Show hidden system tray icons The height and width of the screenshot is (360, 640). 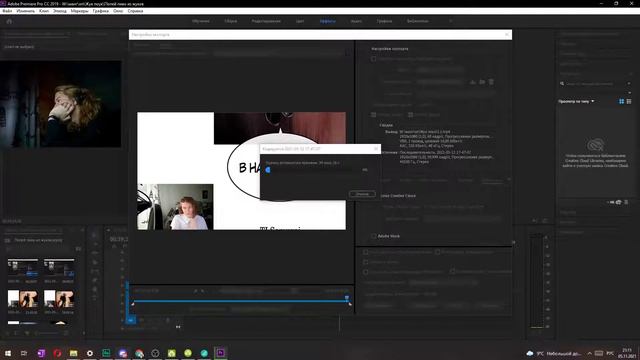(589, 353)
